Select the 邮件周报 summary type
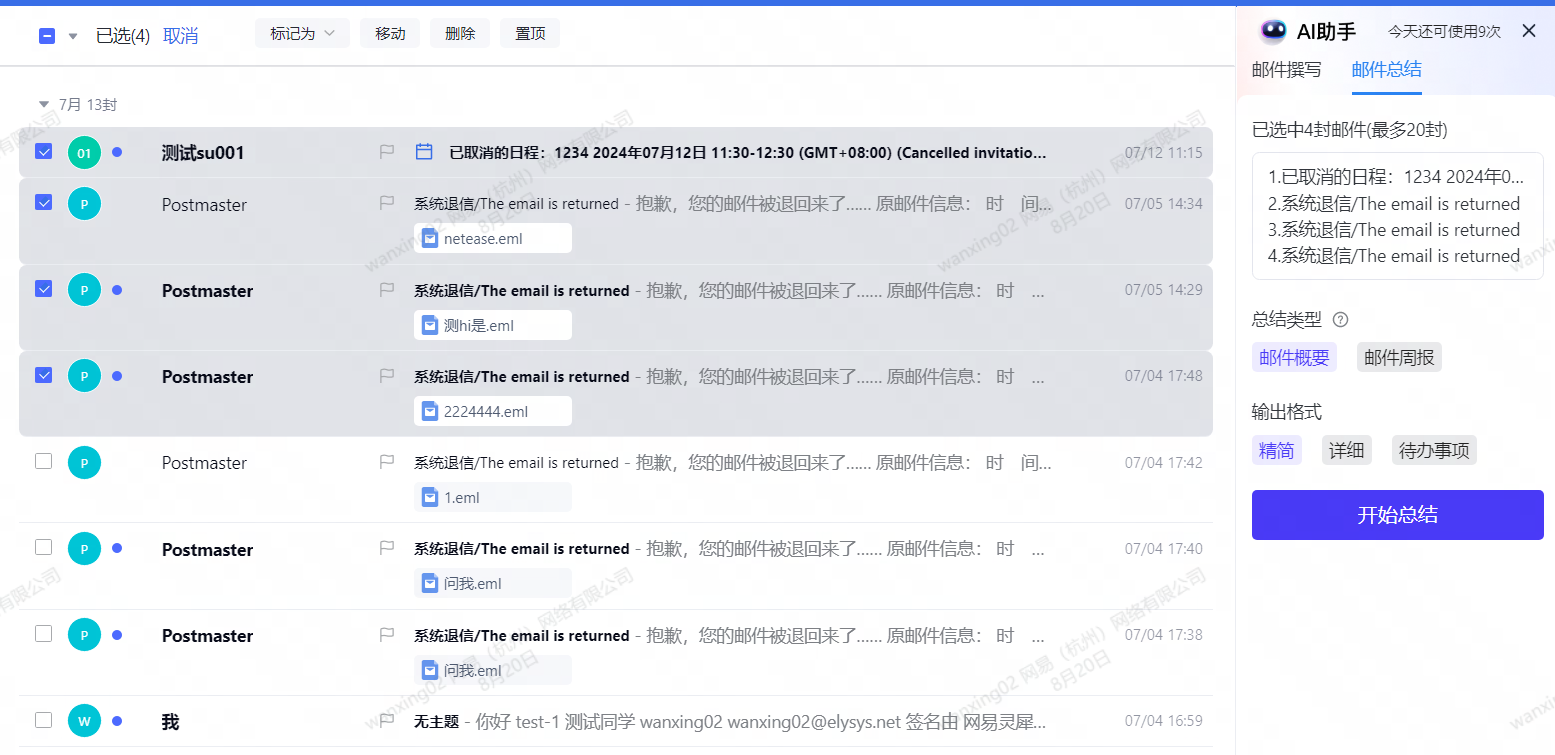The image size is (1555, 755). coord(1399,357)
